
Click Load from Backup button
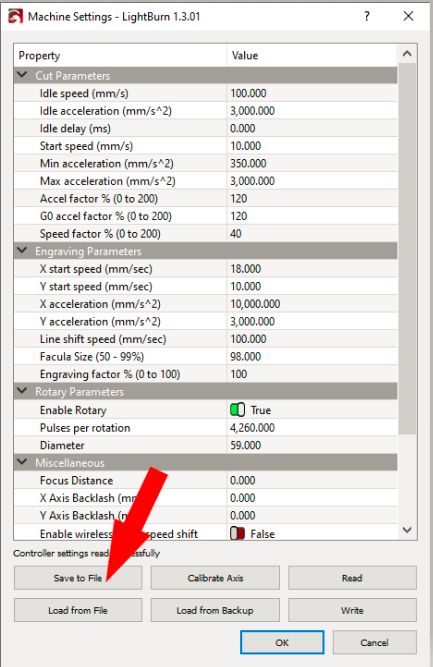[215, 610]
